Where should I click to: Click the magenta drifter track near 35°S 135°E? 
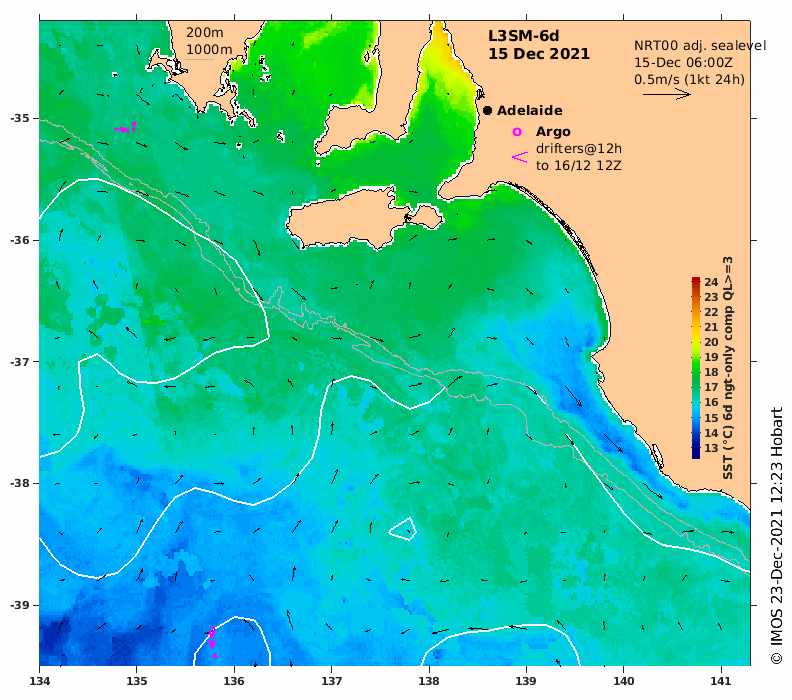[126, 128]
